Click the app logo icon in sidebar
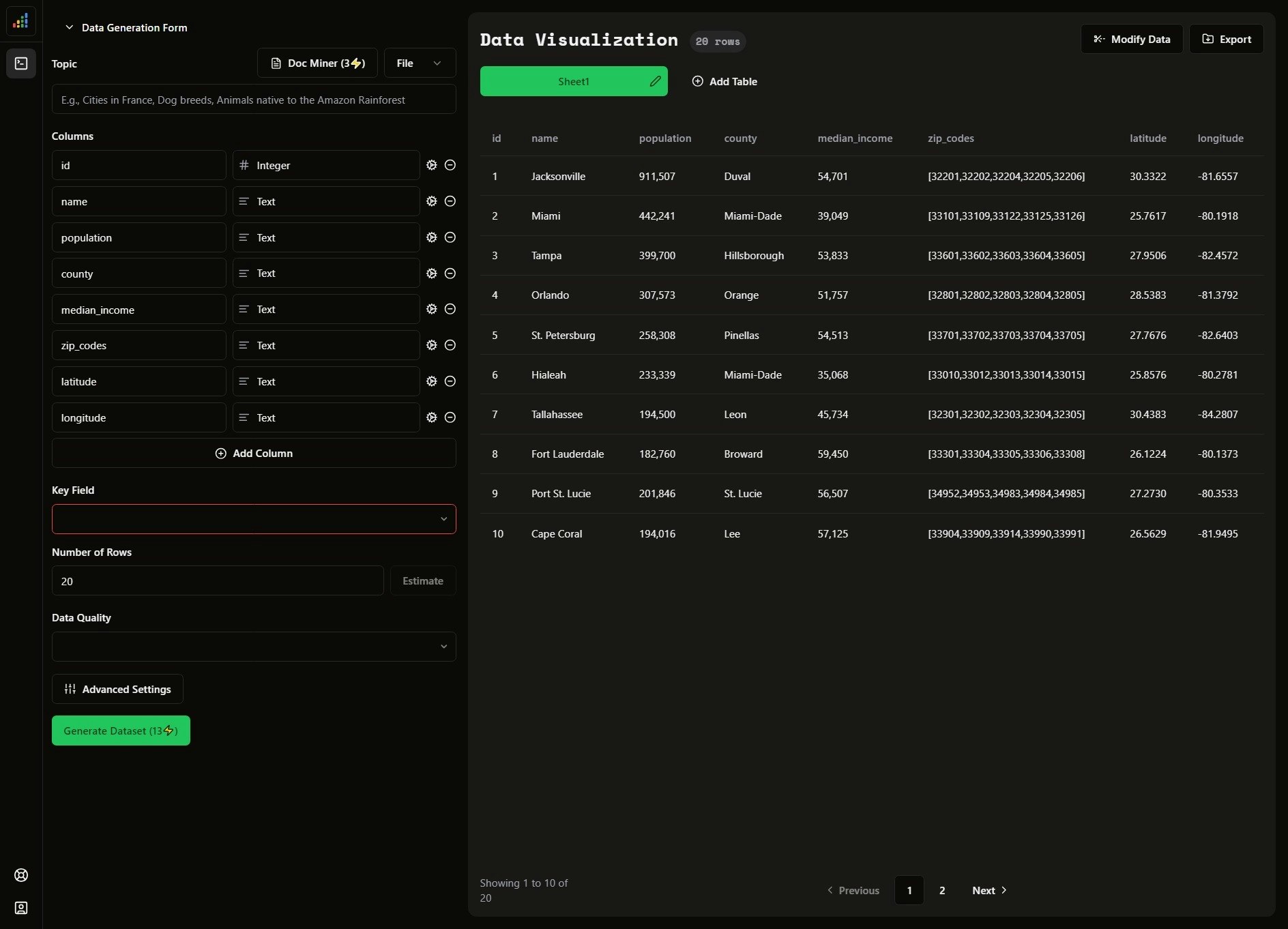The height and width of the screenshot is (929, 1288). [x=21, y=21]
